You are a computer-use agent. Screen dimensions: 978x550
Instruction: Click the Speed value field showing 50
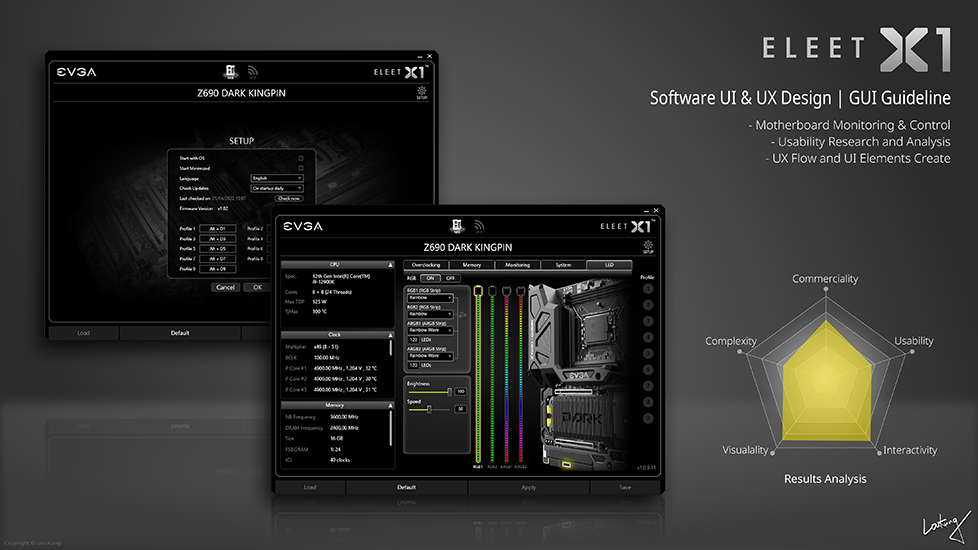coord(461,409)
